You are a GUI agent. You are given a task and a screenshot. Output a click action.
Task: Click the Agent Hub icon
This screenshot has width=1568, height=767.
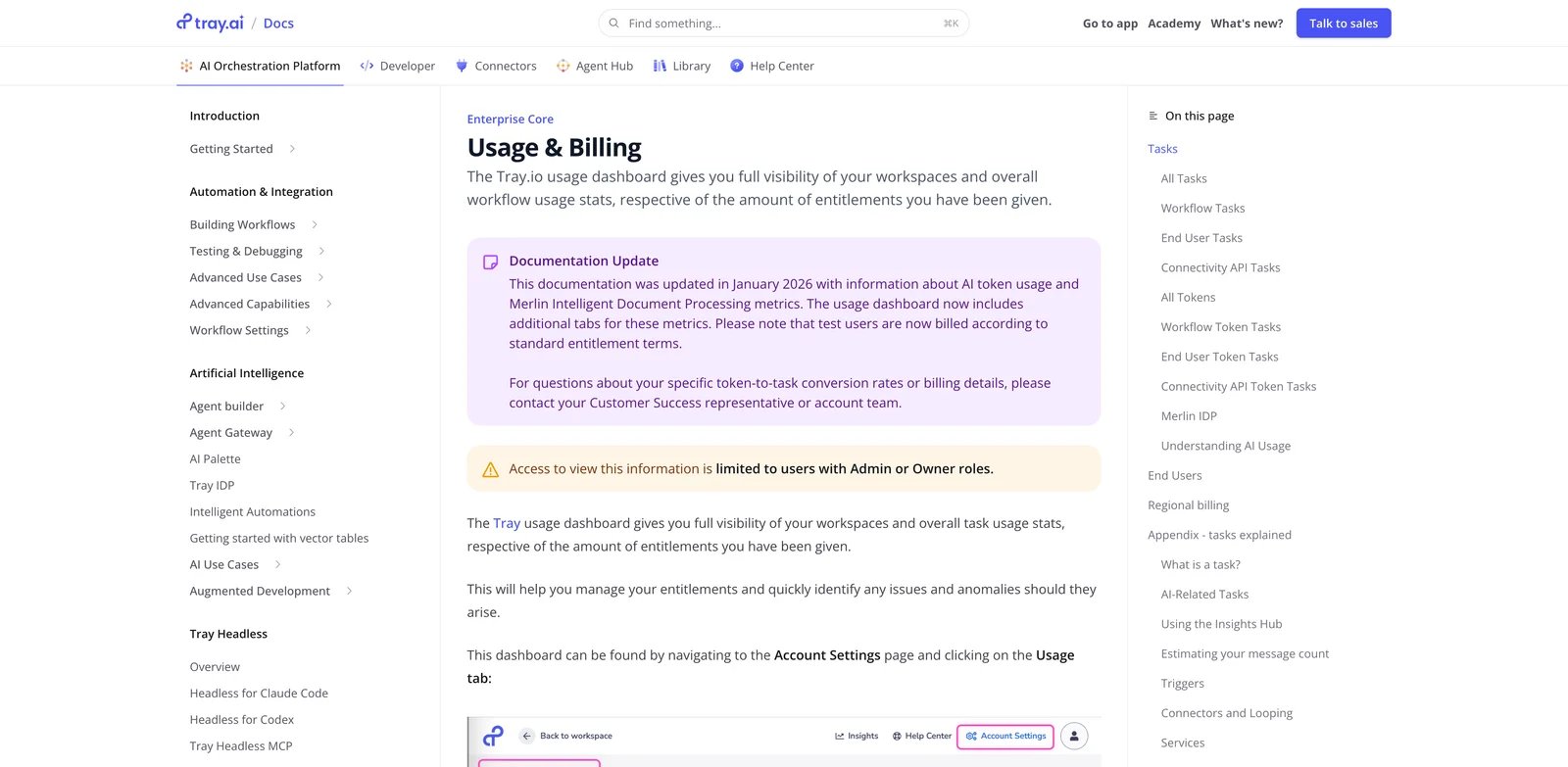pyautogui.click(x=563, y=66)
